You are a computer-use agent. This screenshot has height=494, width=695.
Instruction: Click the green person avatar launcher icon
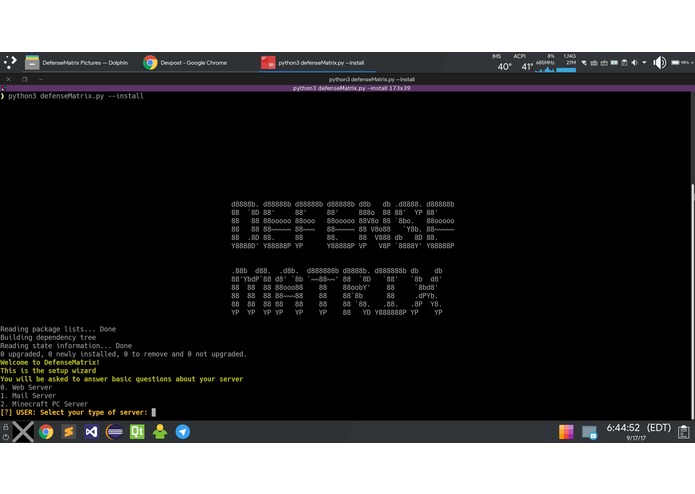pos(160,432)
